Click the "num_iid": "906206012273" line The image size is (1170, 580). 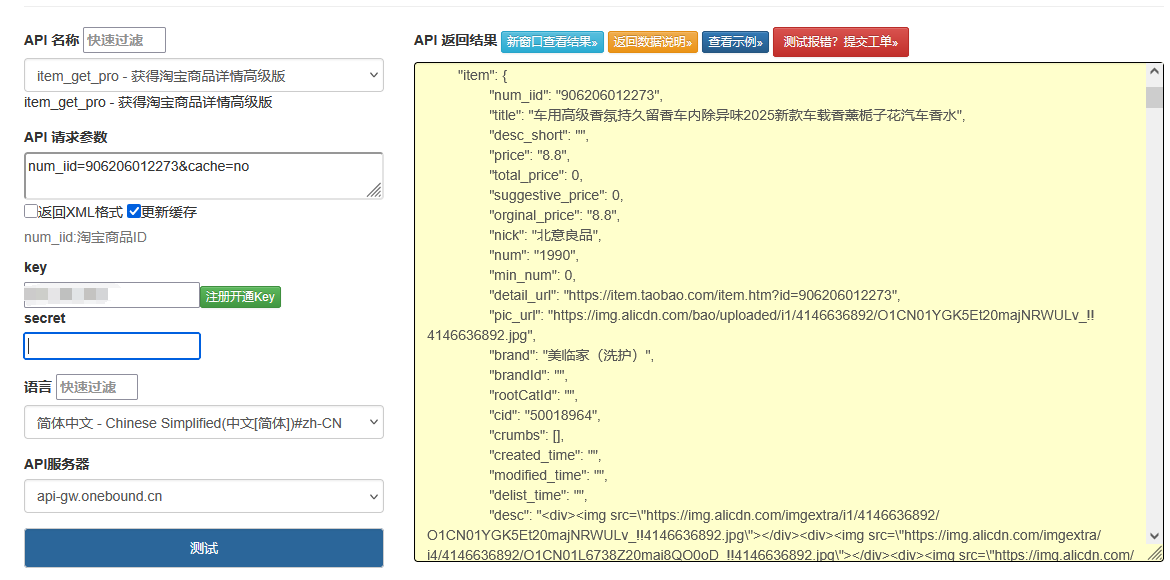pyautogui.click(x=575, y=95)
